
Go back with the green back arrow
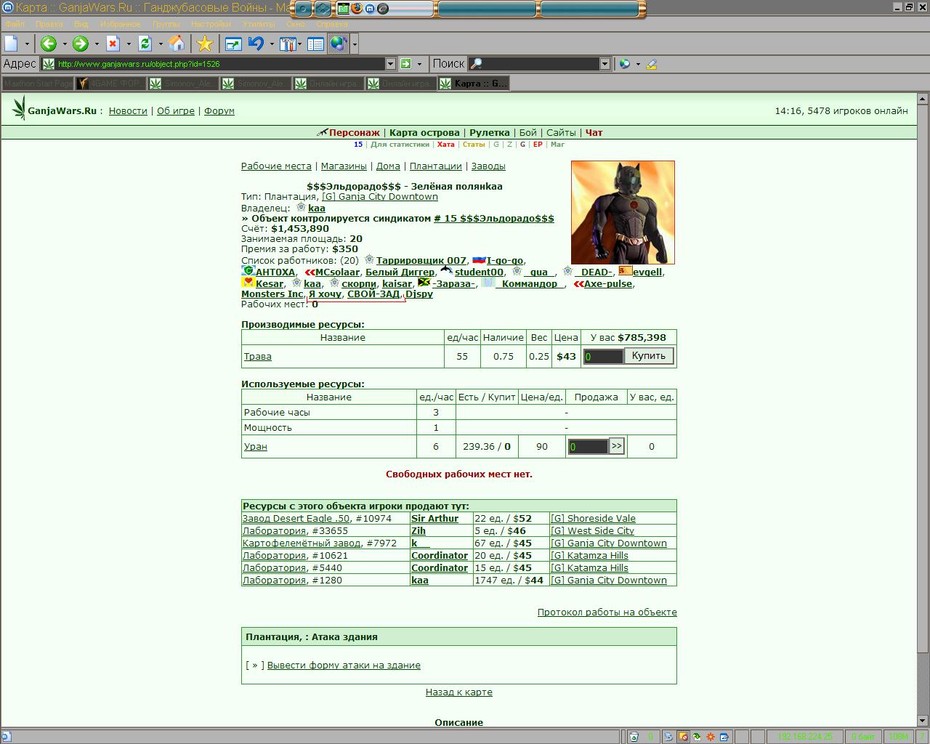pos(49,43)
